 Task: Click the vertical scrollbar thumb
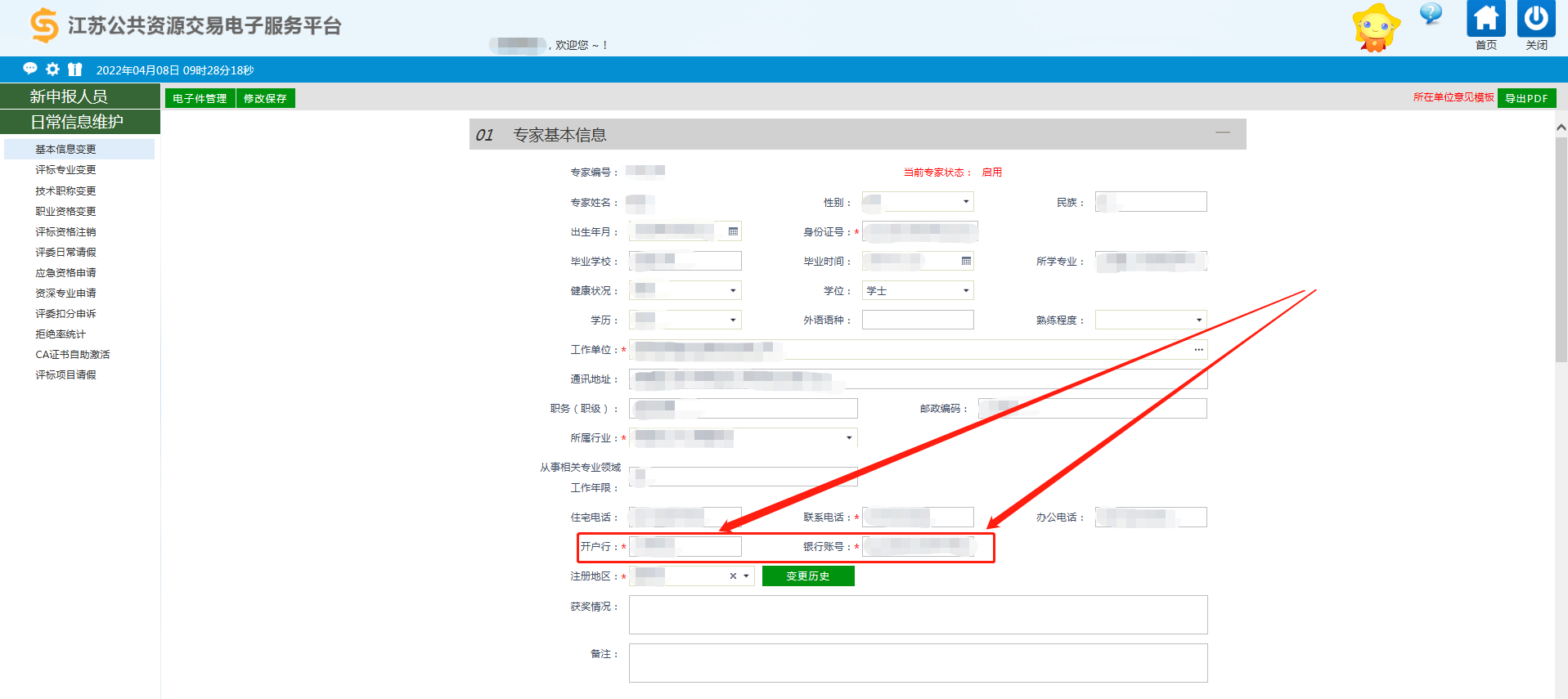point(1561,249)
